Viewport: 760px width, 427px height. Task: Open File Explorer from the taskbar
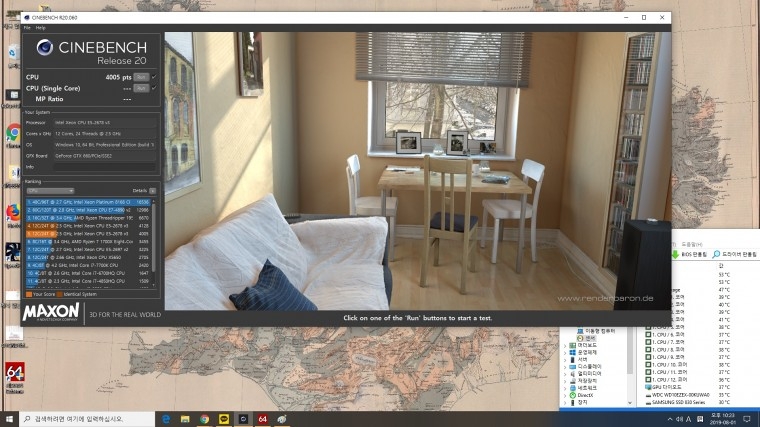pos(185,419)
